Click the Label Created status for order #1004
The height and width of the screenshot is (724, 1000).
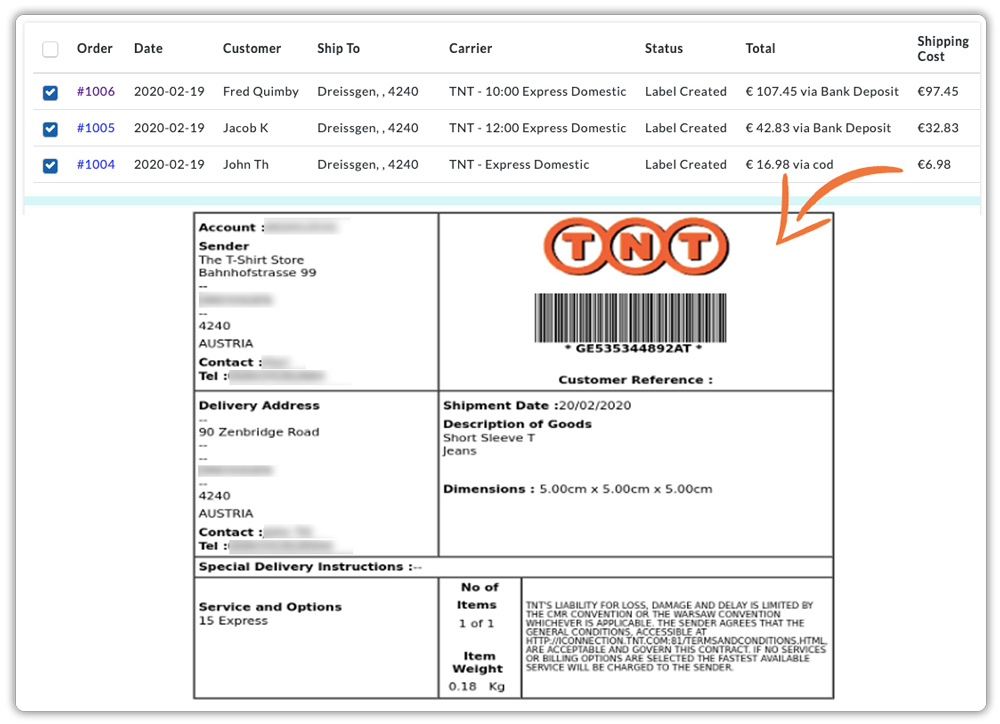pyautogui.click(x=686, y=164)
